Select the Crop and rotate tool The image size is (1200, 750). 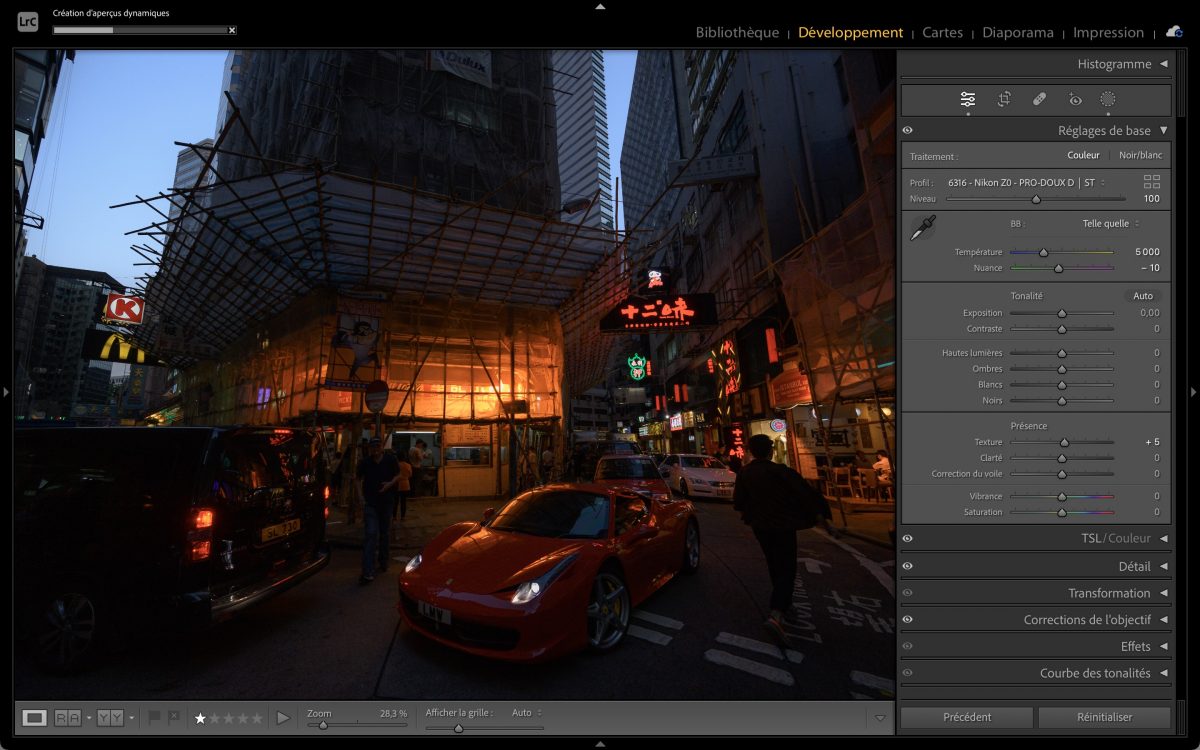pyautogui.click(x=1004, y=99)
